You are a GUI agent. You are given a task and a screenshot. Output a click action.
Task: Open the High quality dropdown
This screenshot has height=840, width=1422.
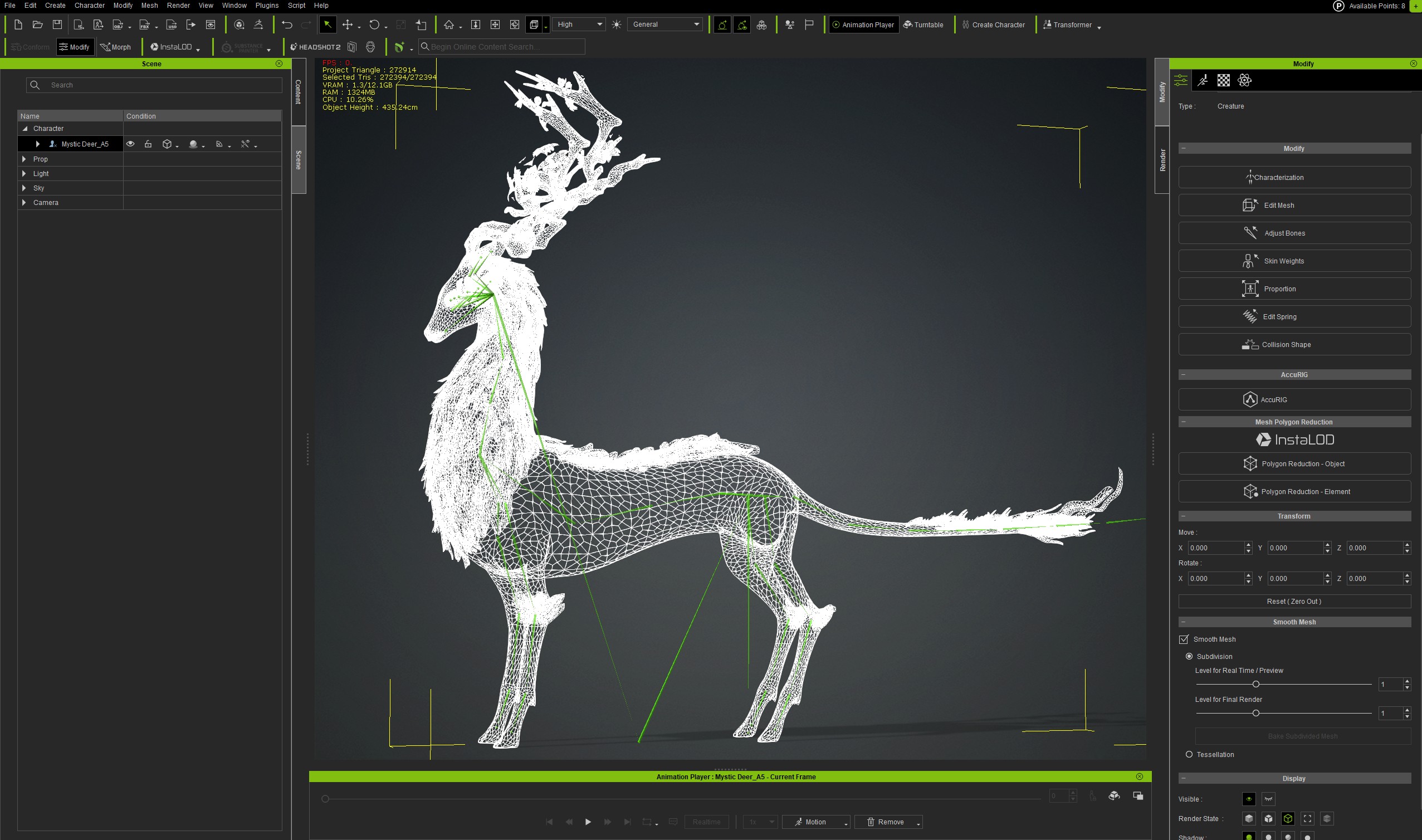click(x=579, y=25)
